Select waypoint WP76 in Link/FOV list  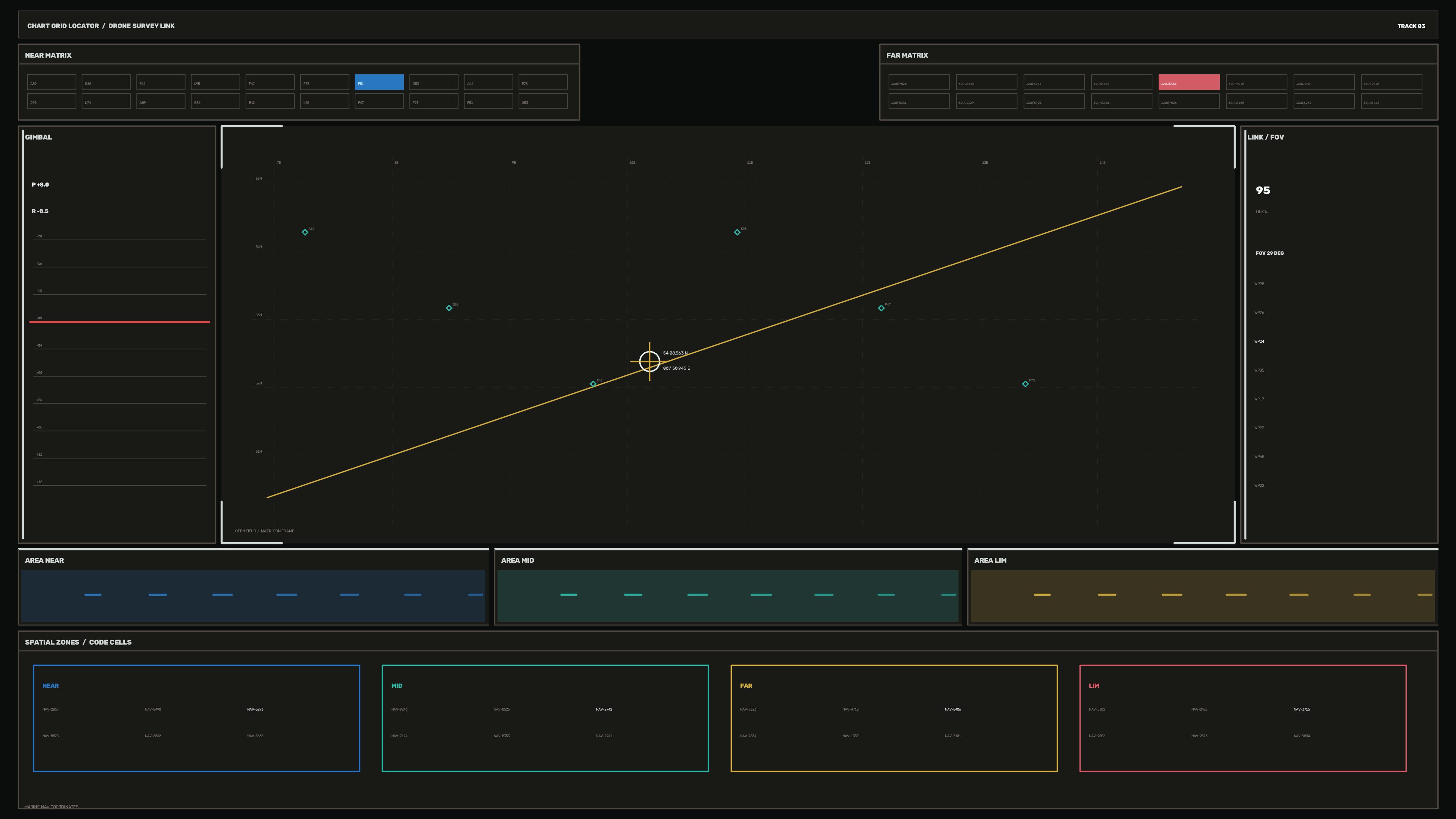pos(1259,312)
